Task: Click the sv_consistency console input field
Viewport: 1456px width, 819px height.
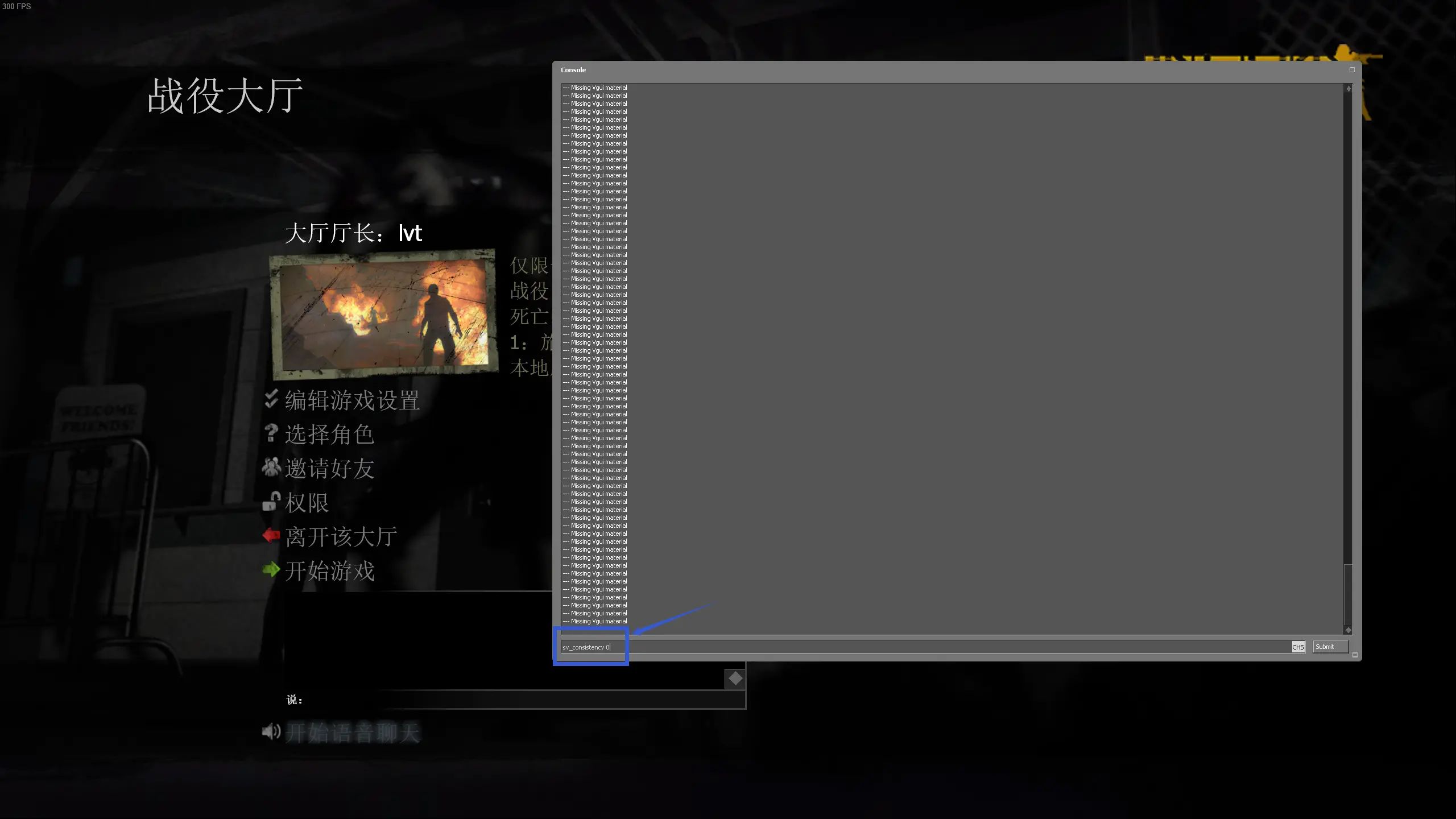Action: (590, 647)
